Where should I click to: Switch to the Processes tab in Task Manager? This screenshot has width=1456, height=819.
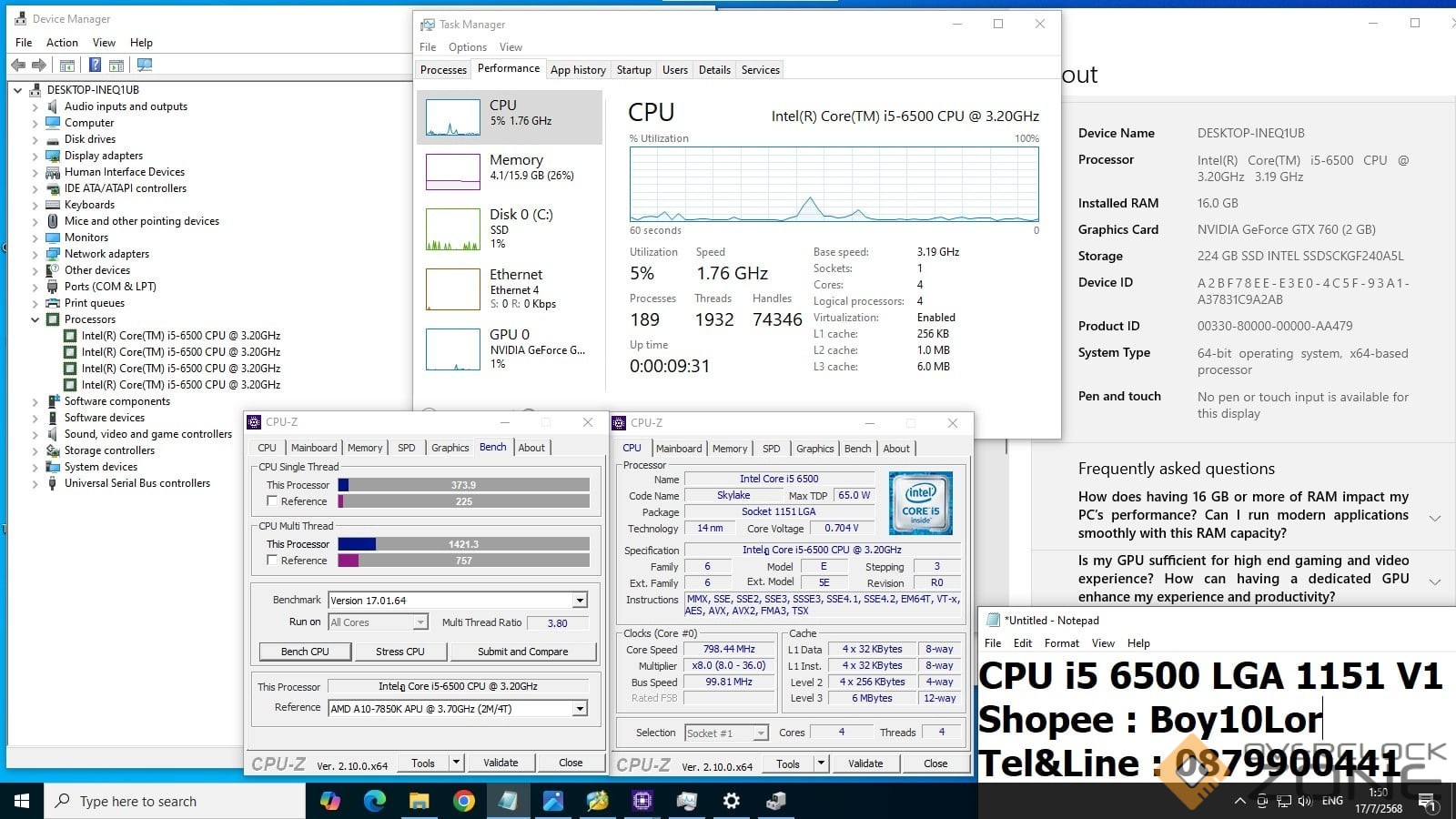click(443, 70)
